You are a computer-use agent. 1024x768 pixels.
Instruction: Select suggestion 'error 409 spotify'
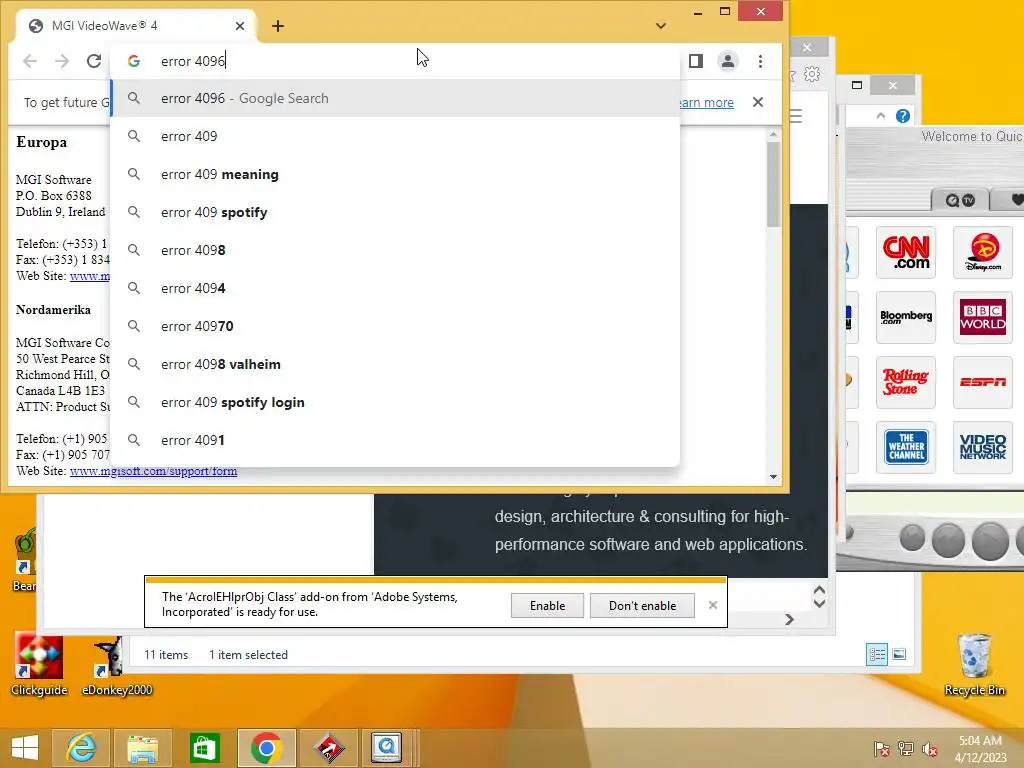pyautogui.click(x=395, y=212)
